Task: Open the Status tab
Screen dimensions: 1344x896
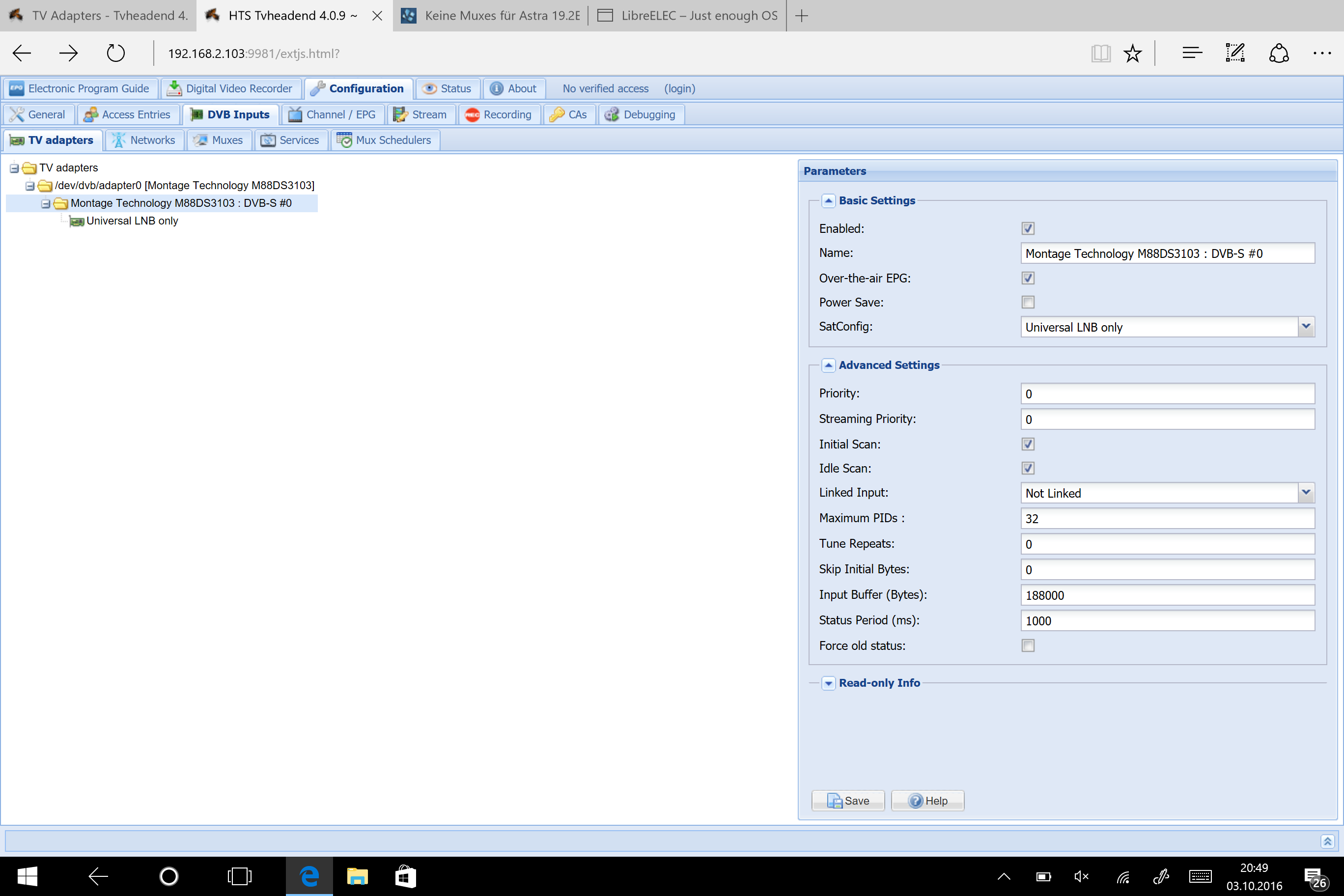Action: click(x=447, y=88)
